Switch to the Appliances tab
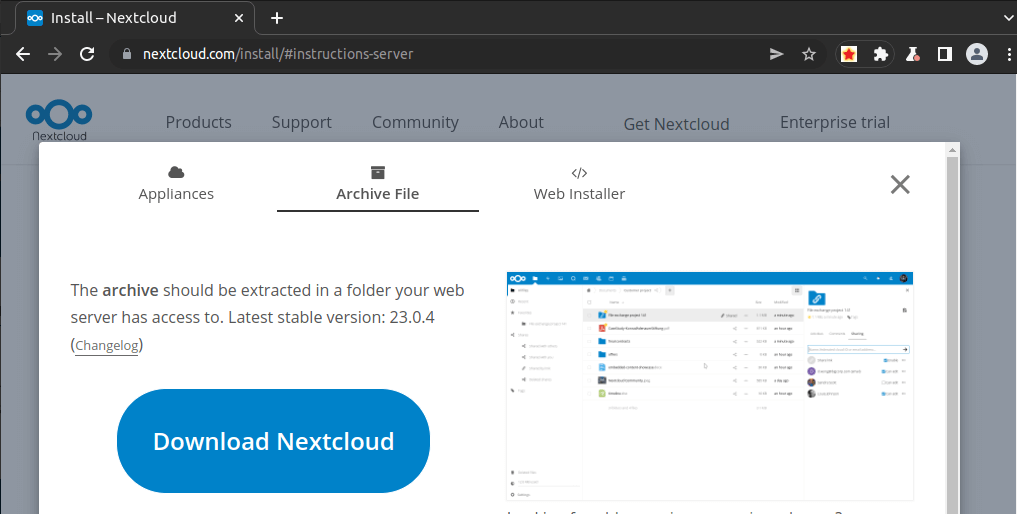 click(176, 184)
